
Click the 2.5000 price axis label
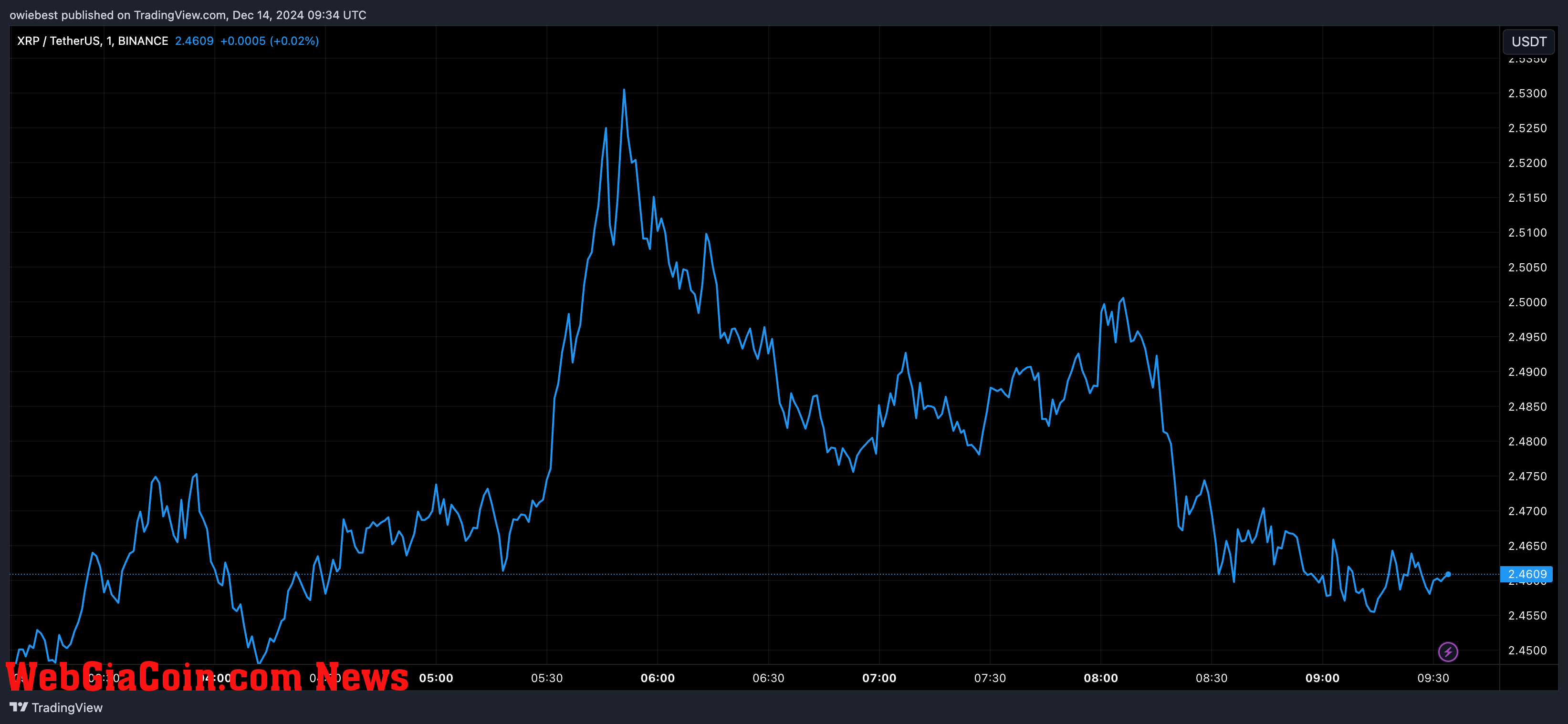(1527, 302)
